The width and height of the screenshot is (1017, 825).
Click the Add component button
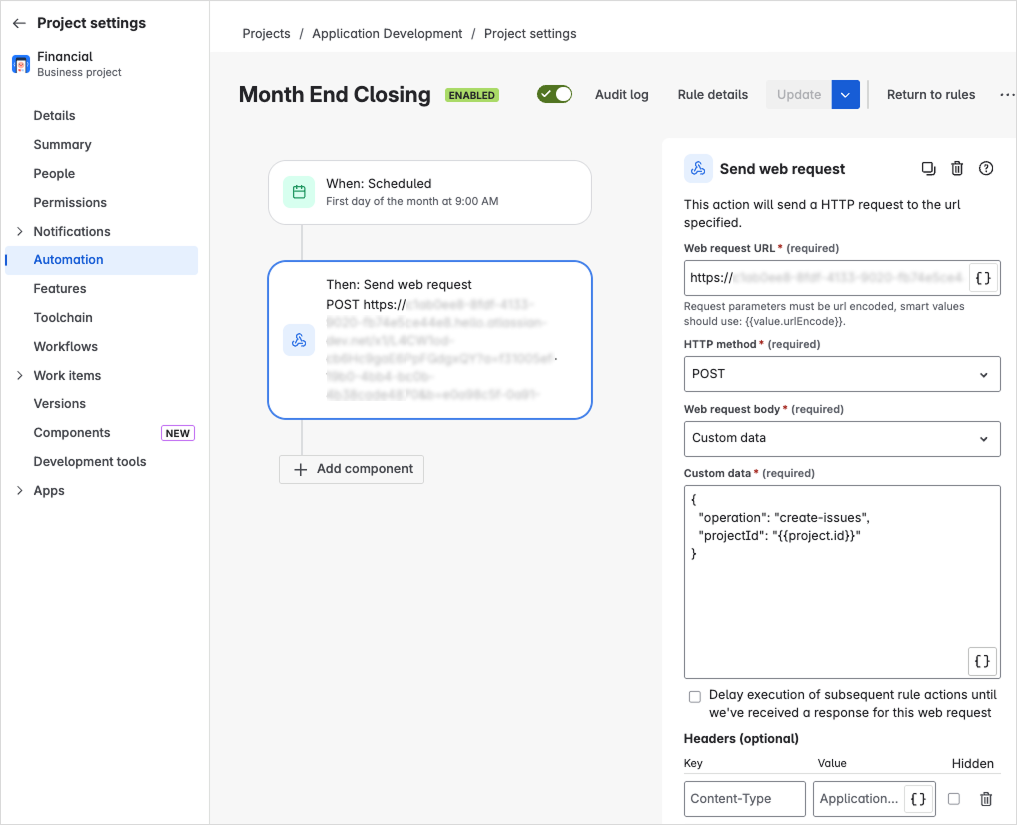pyautogui.click(x=351, y=469)
